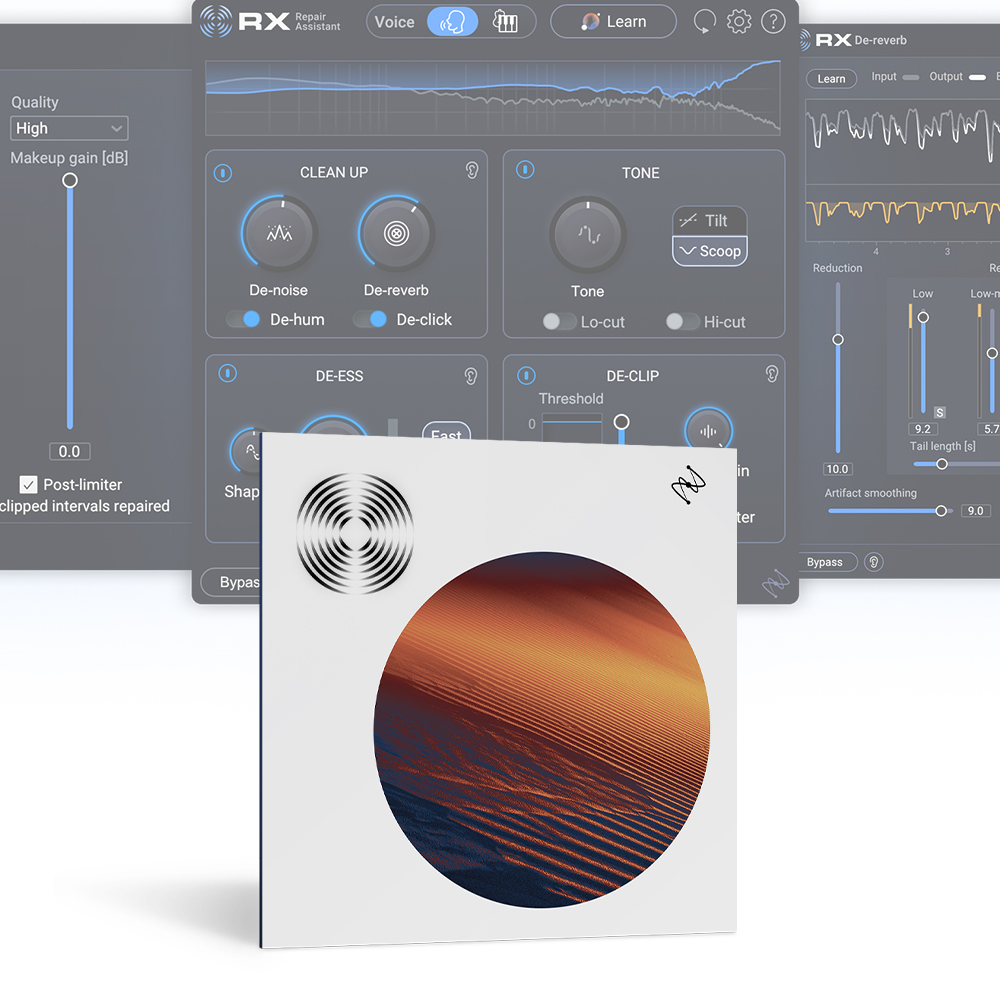Toggle the TONE module power button
Image resolution: width=1000 pixels, height=1000 pixels.
[x=525, y=170]
